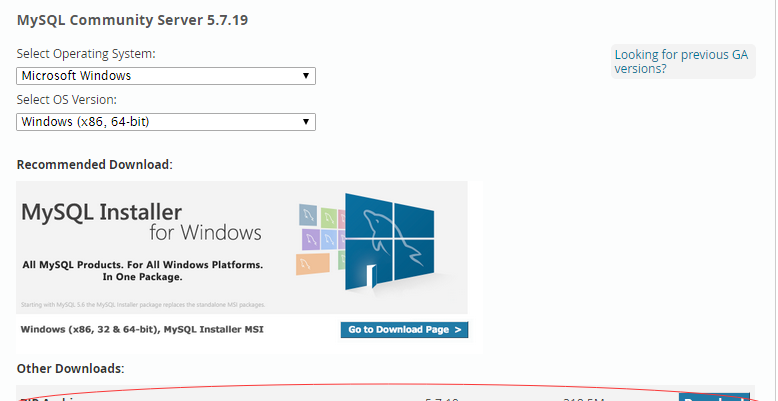Click the Go to Download Page button
The height and width of the screenshot is (401, 778).
(x=404, y=330)
